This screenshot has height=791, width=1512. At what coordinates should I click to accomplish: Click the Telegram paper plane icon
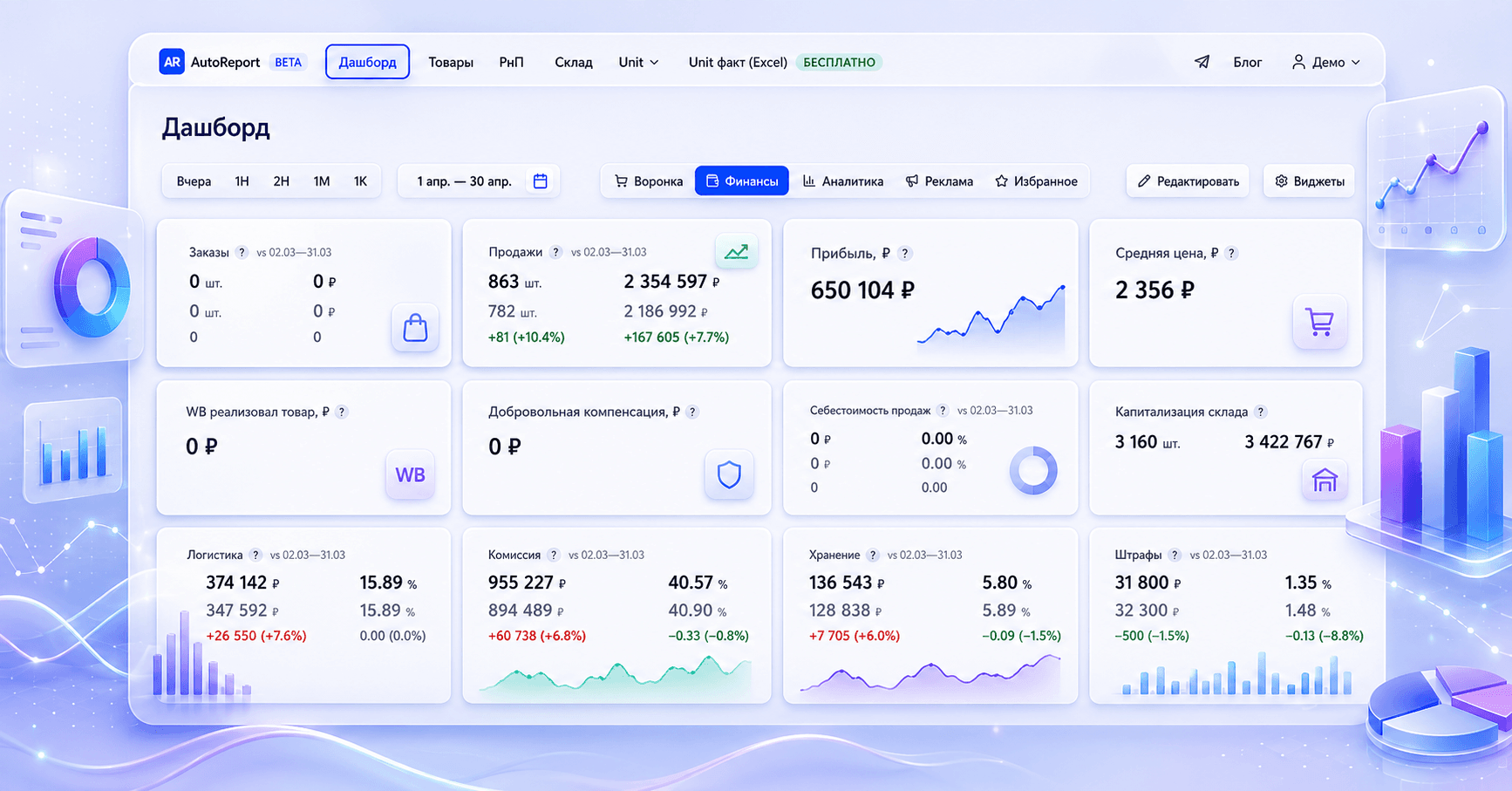[1202, 62]
